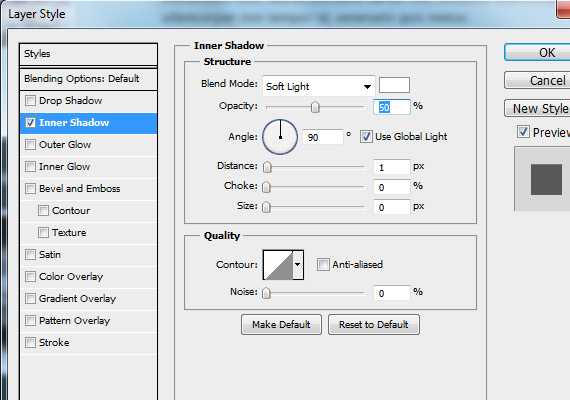Expand the Contour picker arrow
The image size is (570, 400).
298,265
